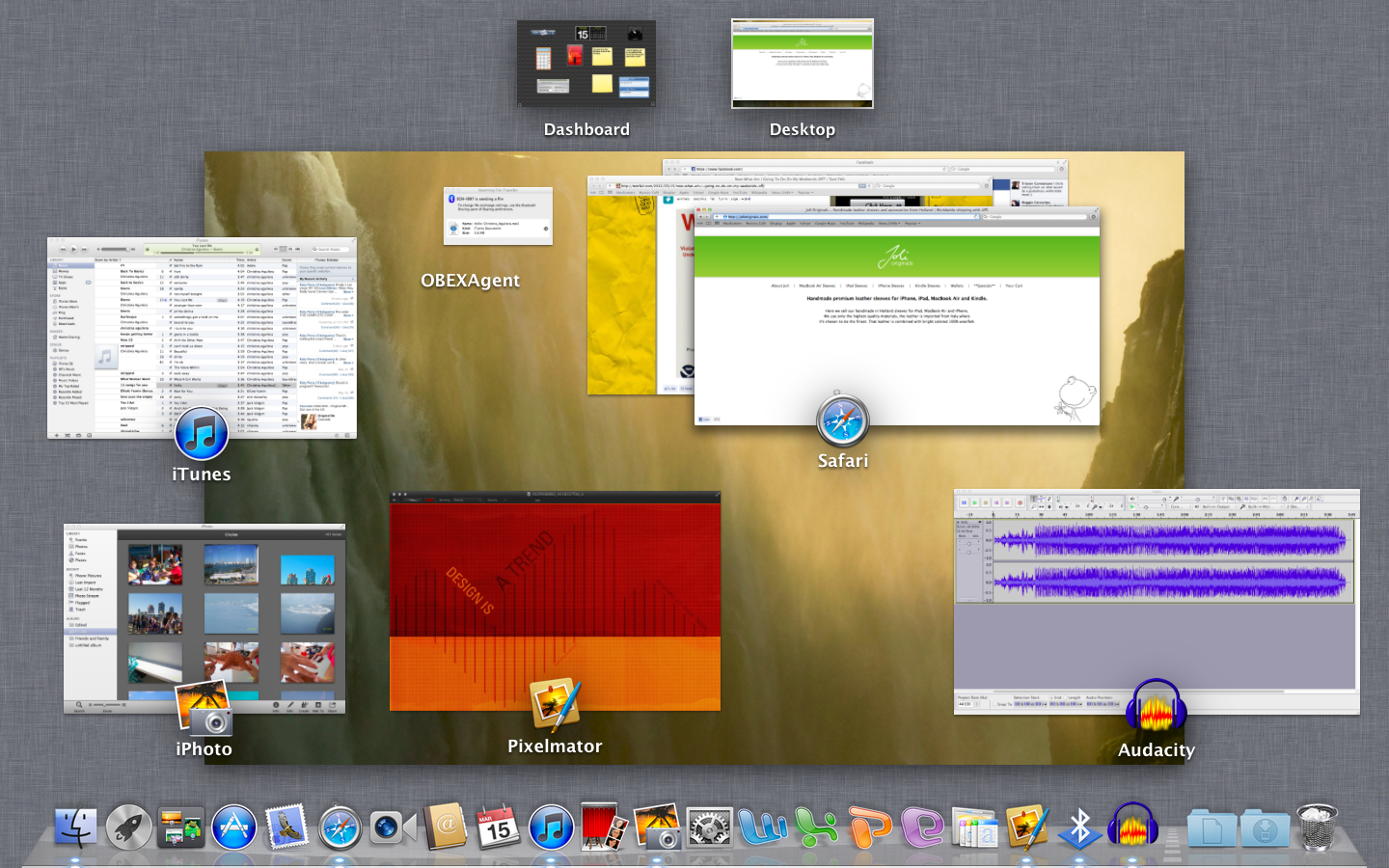The height and width of the screenshot is (868, 1389).
Task: Select the Audacity waveform window
Action: point(1157,602)
